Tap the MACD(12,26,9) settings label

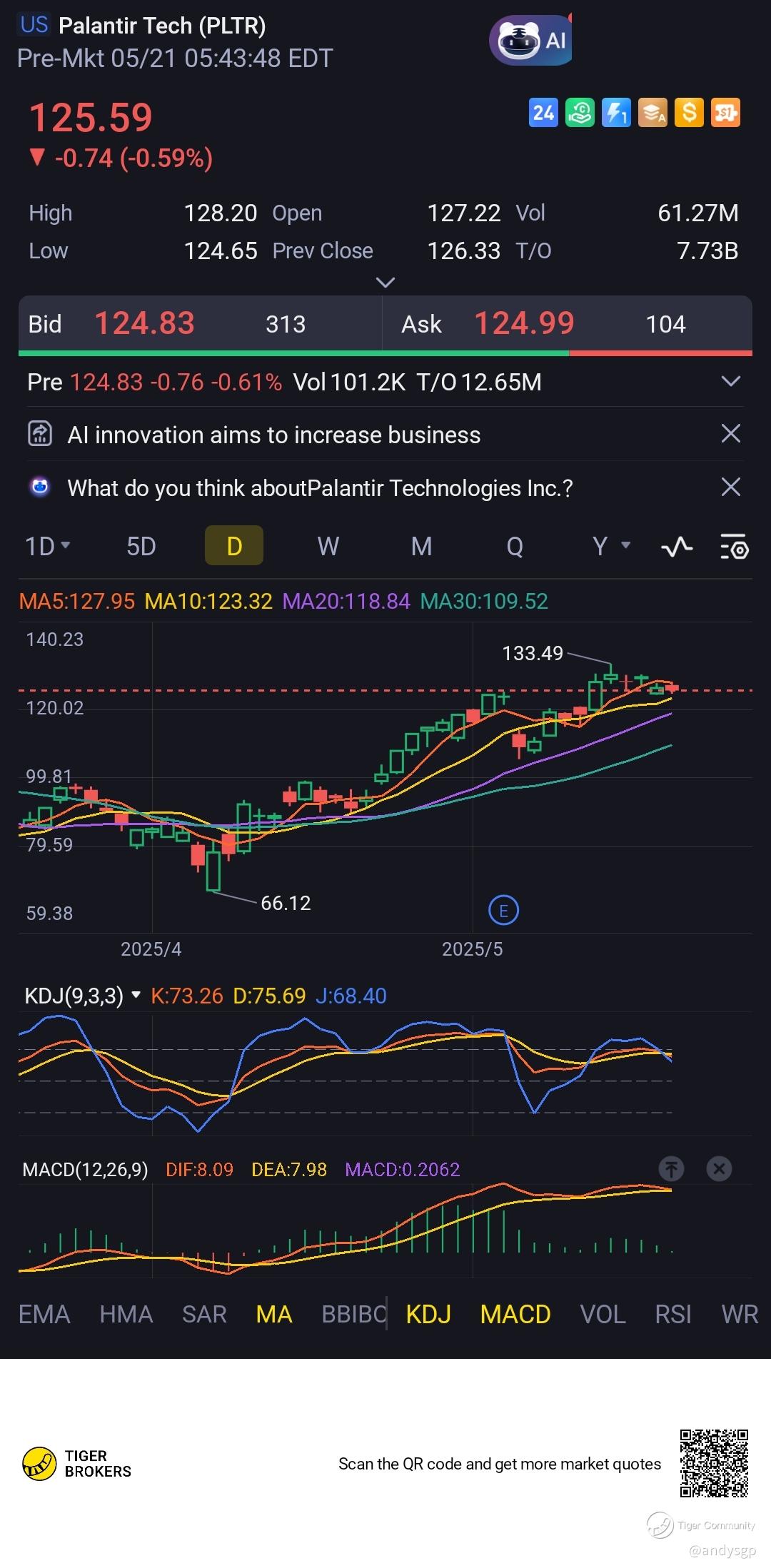point(86,1170)
